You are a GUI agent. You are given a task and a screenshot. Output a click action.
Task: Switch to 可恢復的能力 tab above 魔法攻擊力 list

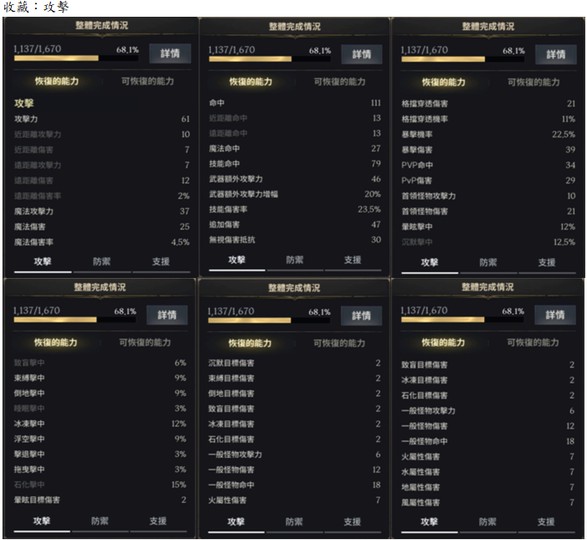click(x=147, y=81)
